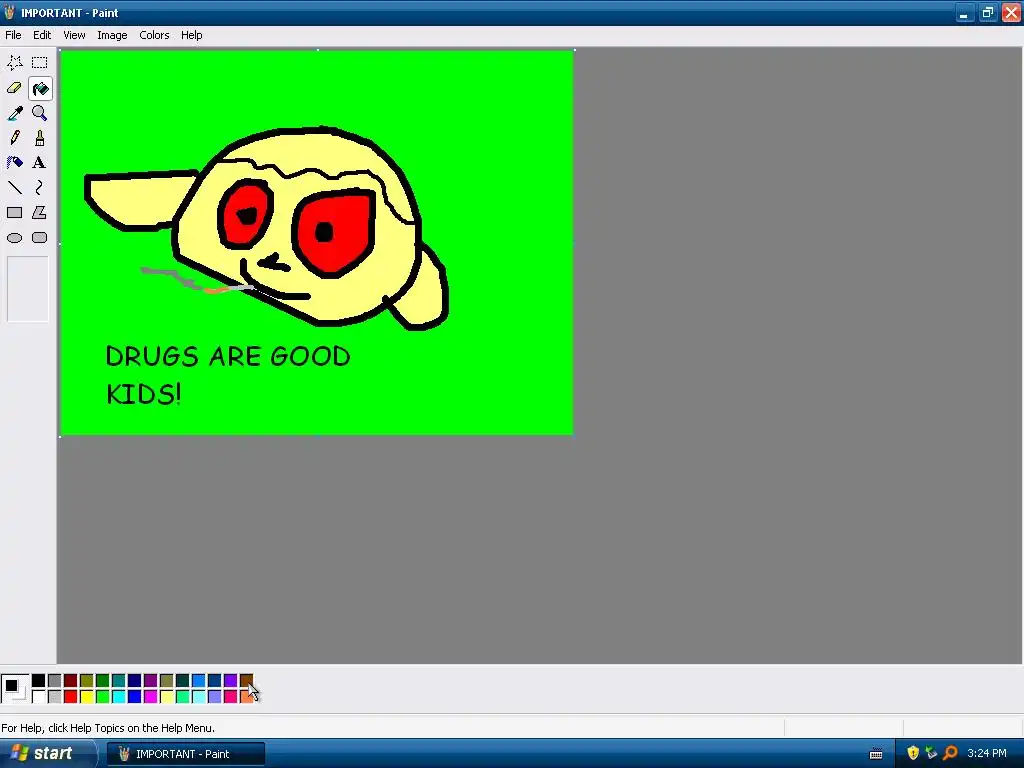Image resolution: width=1024 pixels, height=768 pixels.
Task: Click the orange magnifier tray icon
Action: pyautogui.click(x=951, y=753)
